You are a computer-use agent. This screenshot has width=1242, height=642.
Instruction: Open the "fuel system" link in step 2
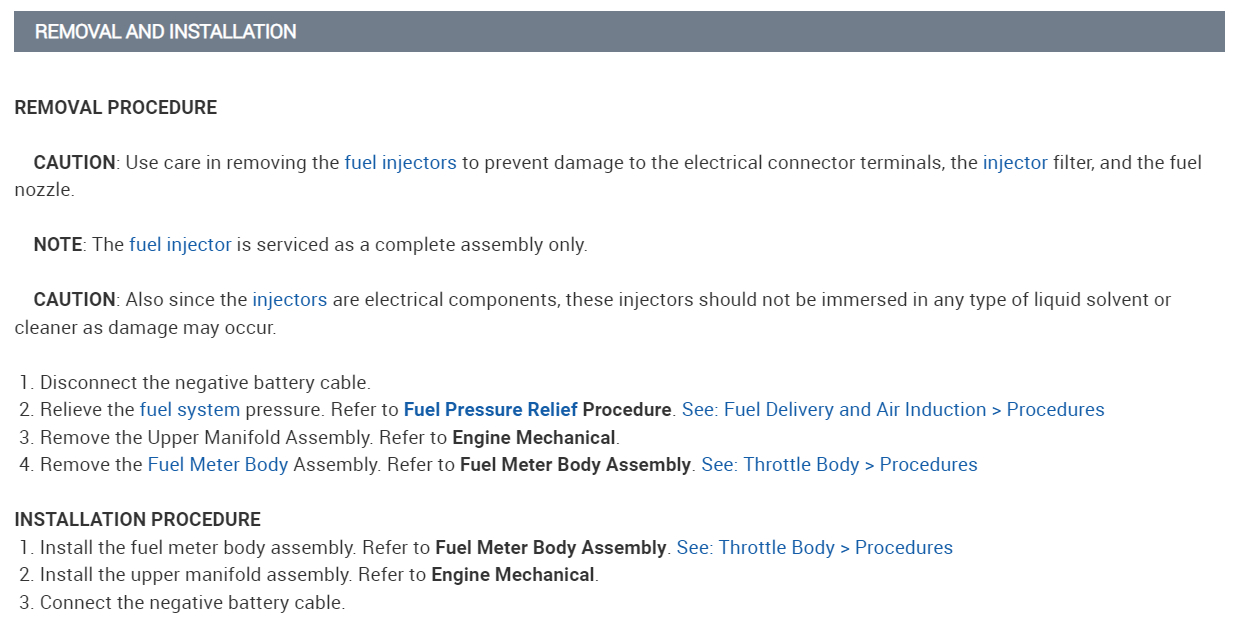(190, 410)
